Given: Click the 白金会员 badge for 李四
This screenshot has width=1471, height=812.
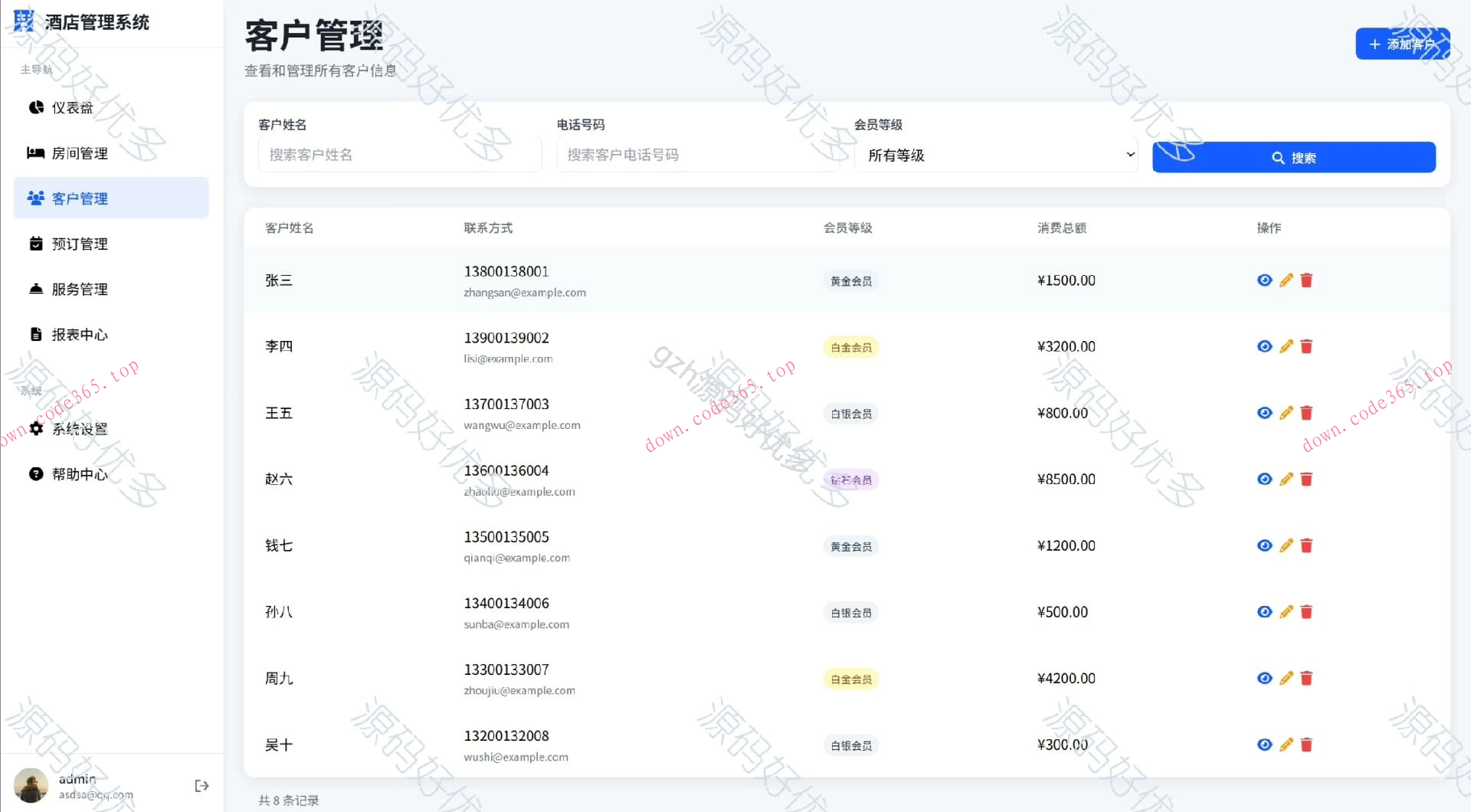Looking at the screenshot, I should (x=851, y=347).
